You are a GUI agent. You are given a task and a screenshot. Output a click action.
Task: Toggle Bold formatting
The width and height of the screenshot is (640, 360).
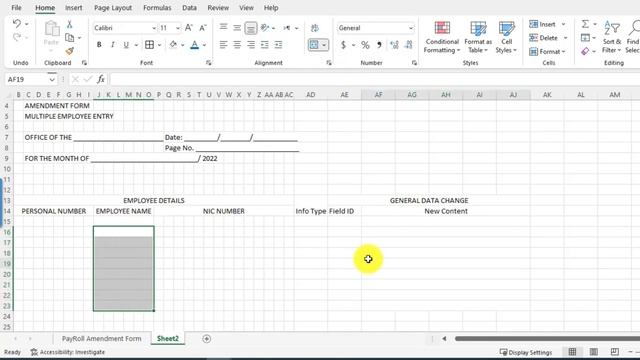click(99, 45)
